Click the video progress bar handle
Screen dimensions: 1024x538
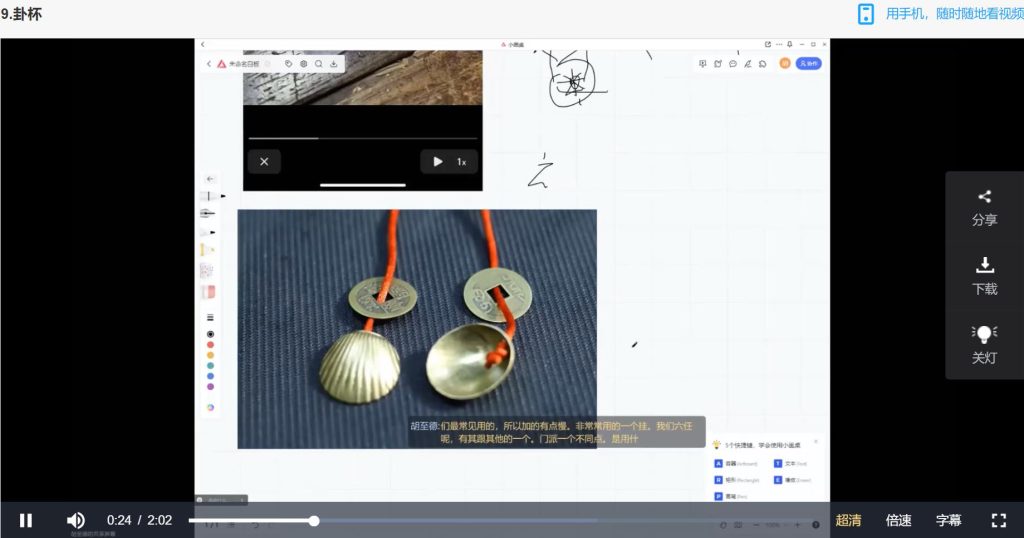tap(314, 521)
